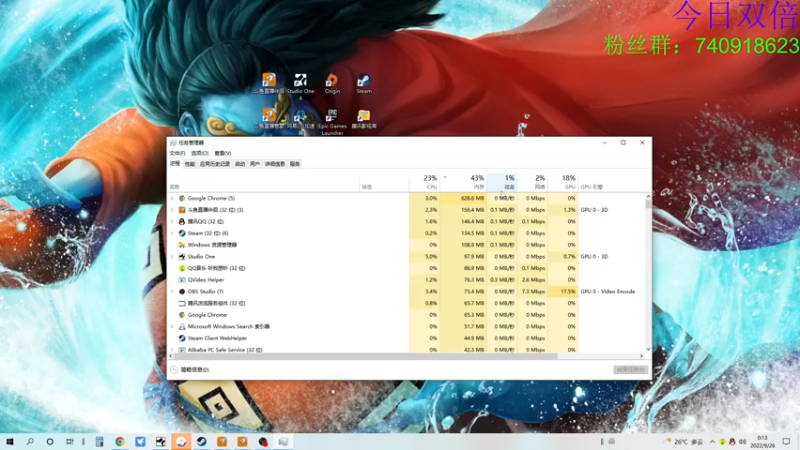This screenshot has width=800, height=450.
Task: Switch to OBS Studio on taskbar
Action: pyautogui.click(x=263, y=442)
